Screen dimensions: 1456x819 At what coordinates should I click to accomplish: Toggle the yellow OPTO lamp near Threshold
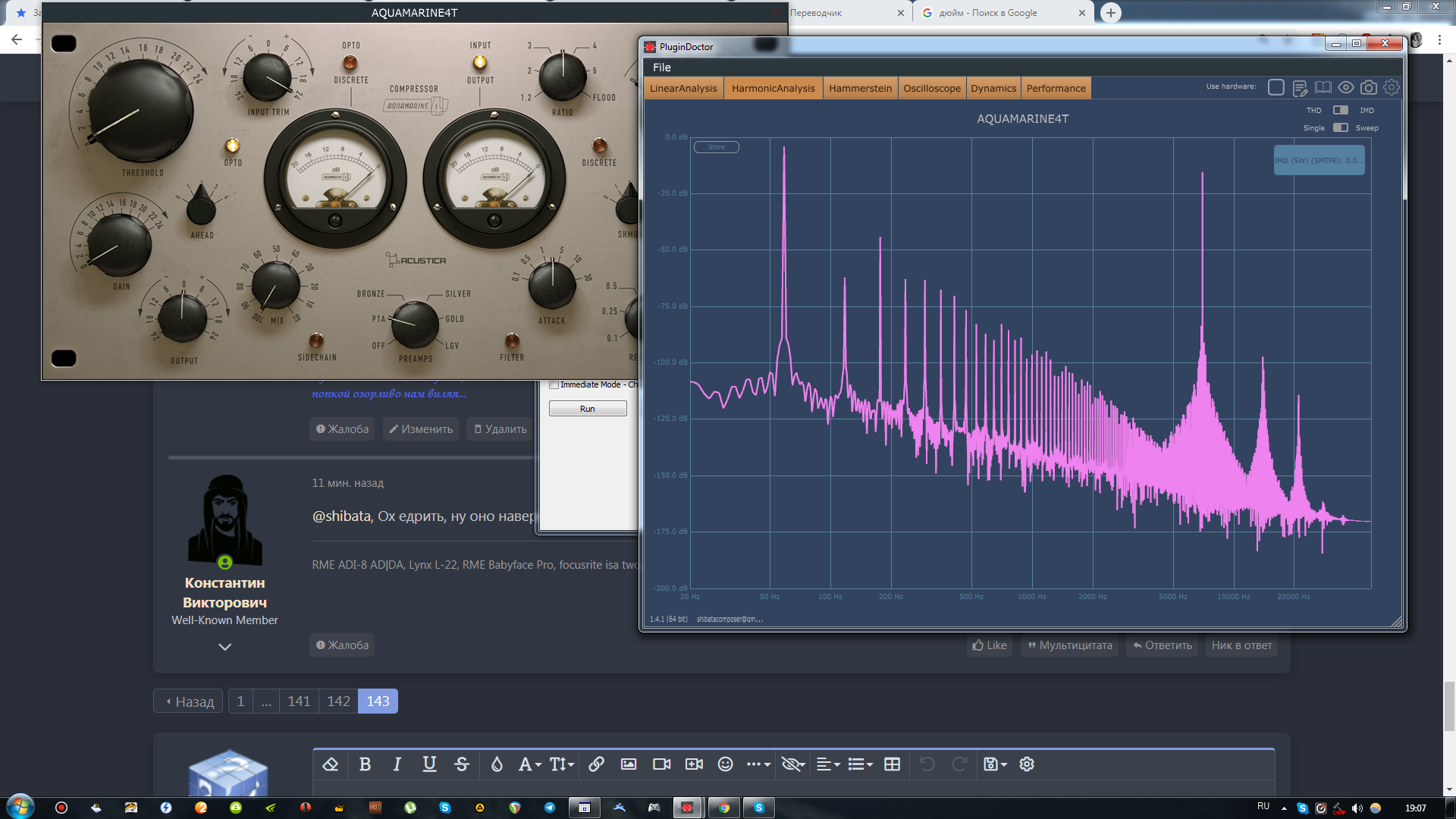tap(233, 145)
